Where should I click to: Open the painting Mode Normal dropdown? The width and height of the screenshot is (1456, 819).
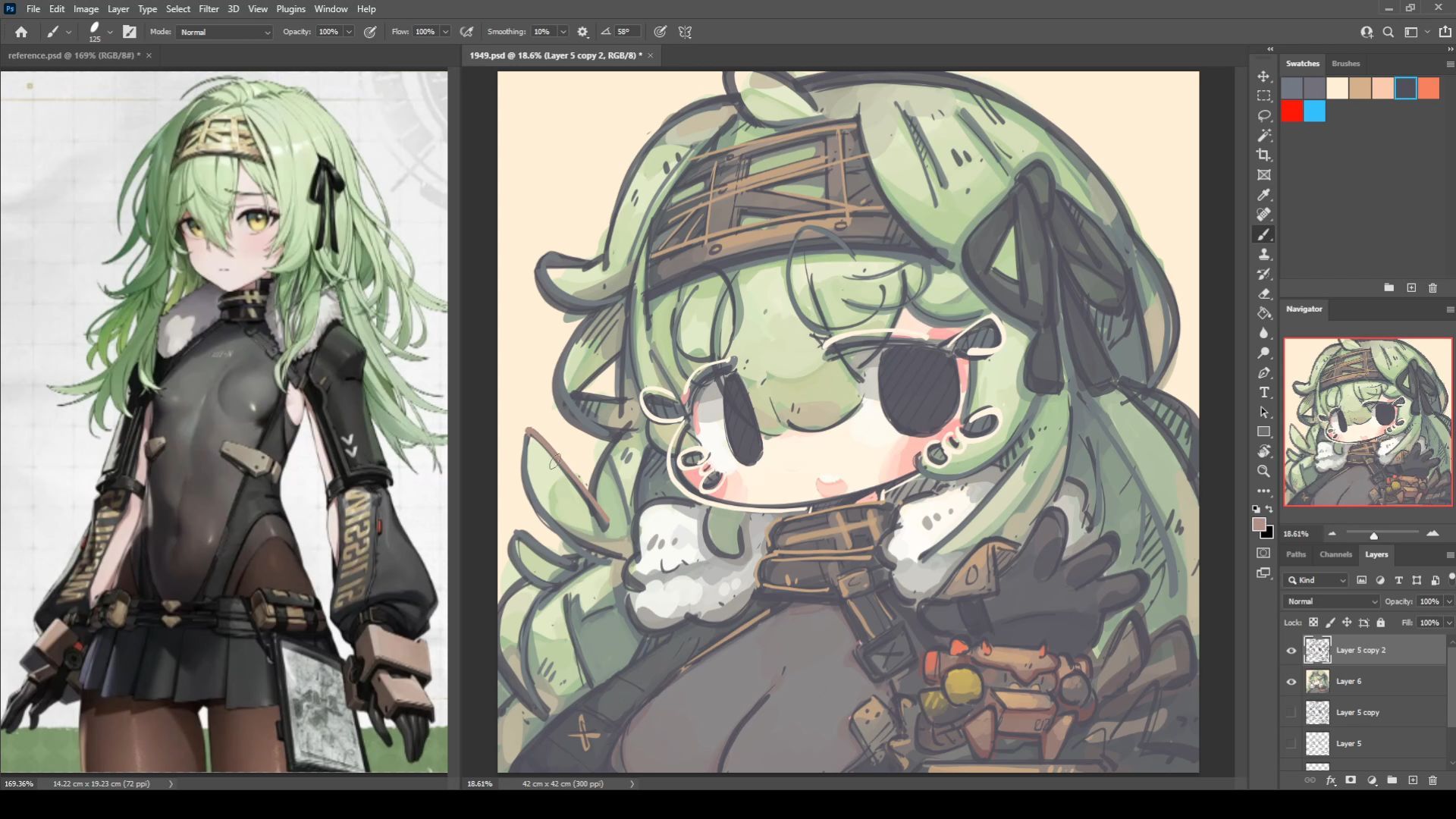tap(224, 32)
